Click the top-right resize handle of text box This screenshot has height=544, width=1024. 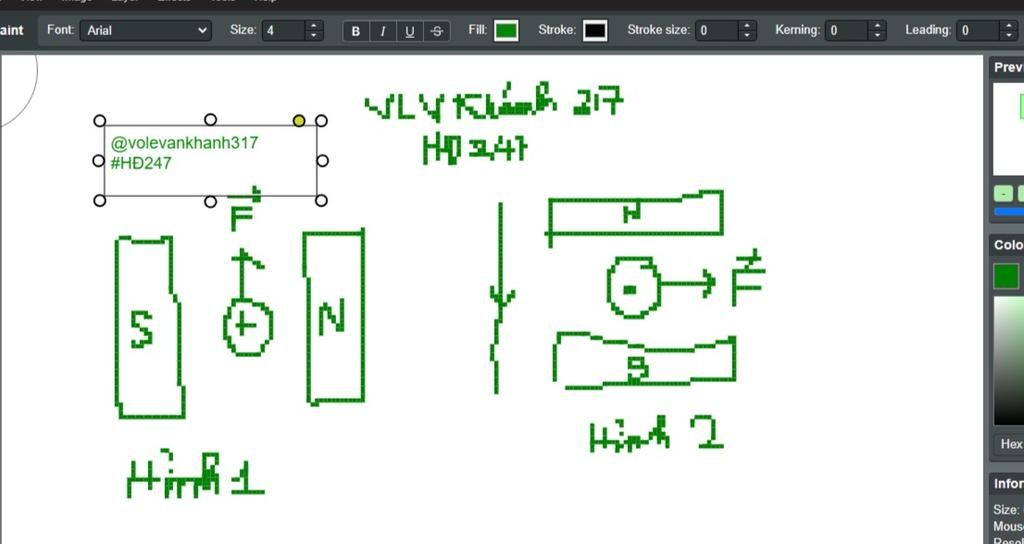pyautogui.click(x=321, y=121)
